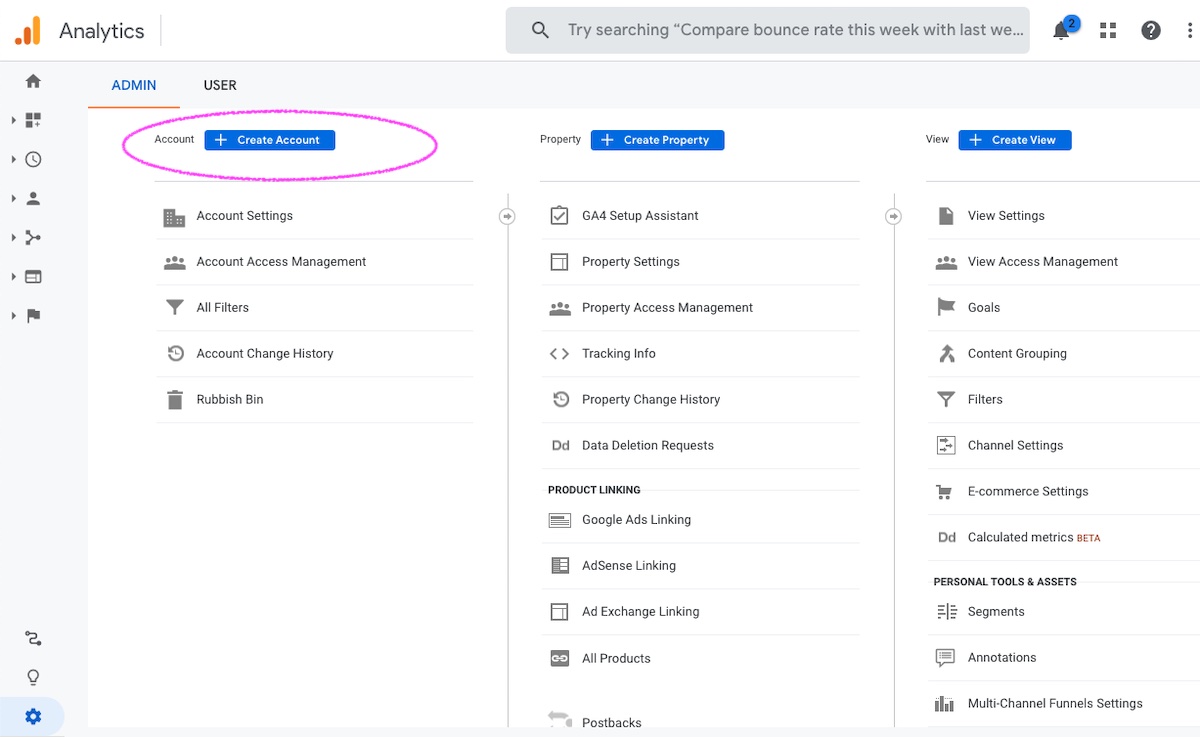Click in the Analytics search field

coord(794,30)
